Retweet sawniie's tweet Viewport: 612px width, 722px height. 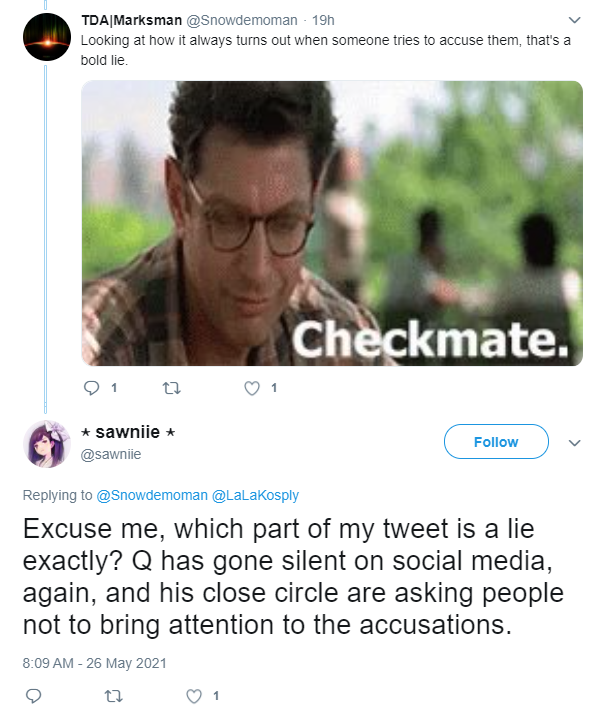tap(114, 696)
